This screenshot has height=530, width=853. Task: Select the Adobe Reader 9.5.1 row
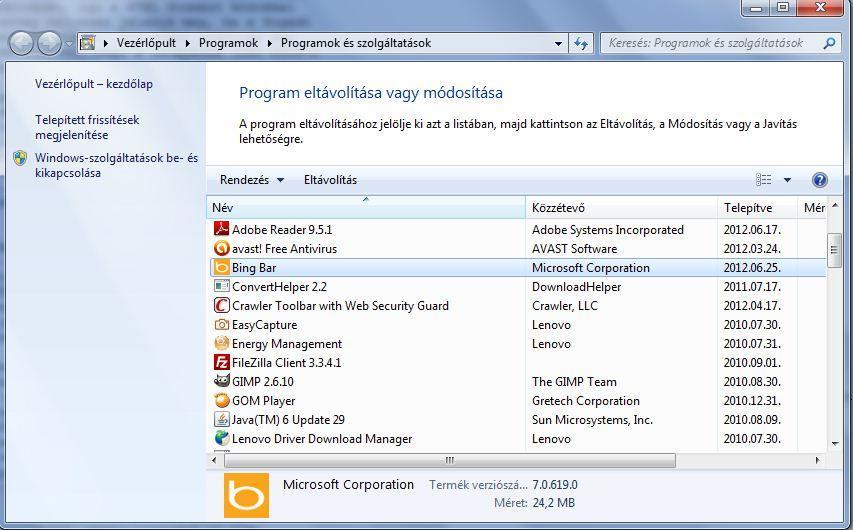point(517,229)
